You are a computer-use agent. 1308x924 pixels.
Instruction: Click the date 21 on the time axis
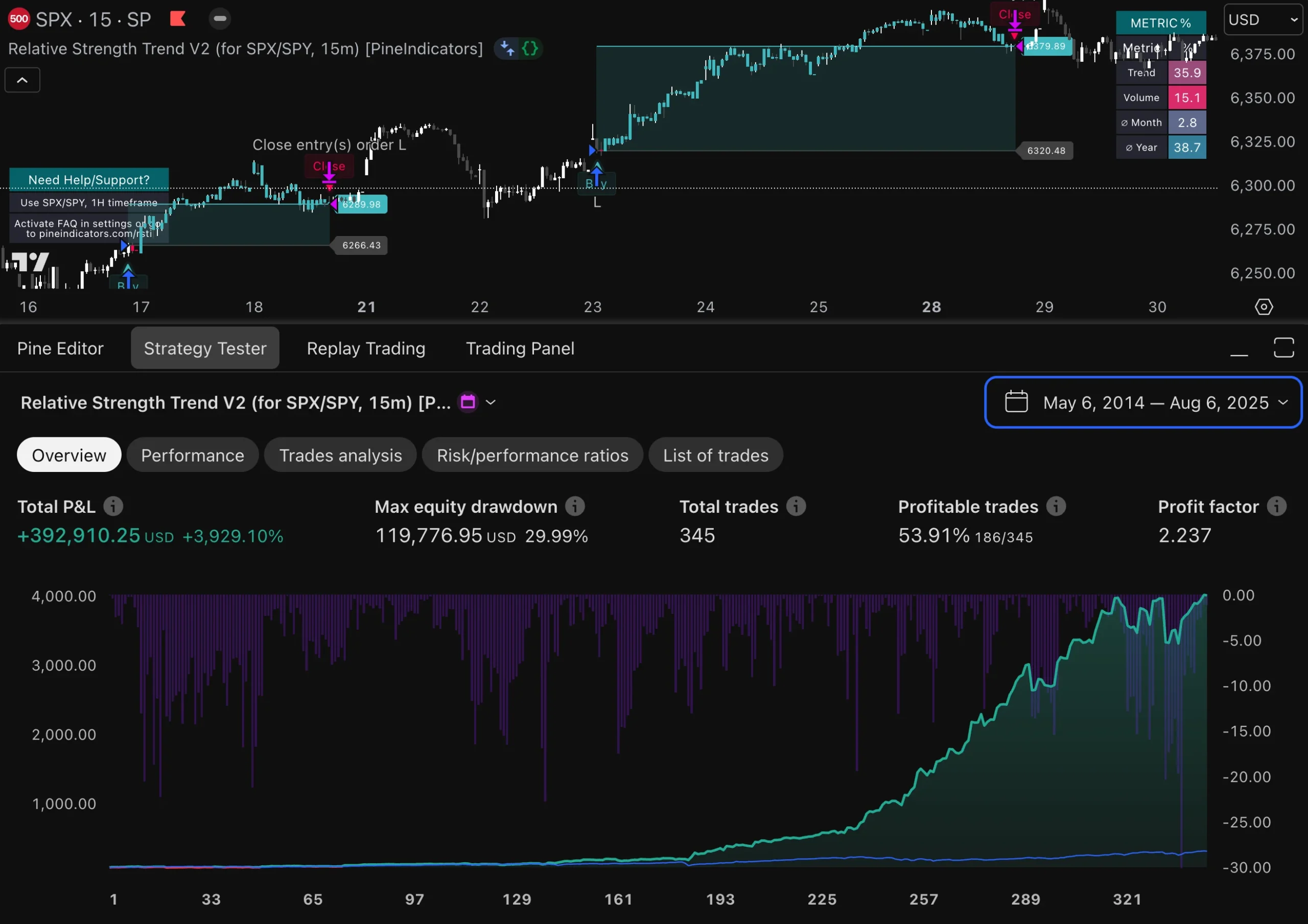point(366,307)
